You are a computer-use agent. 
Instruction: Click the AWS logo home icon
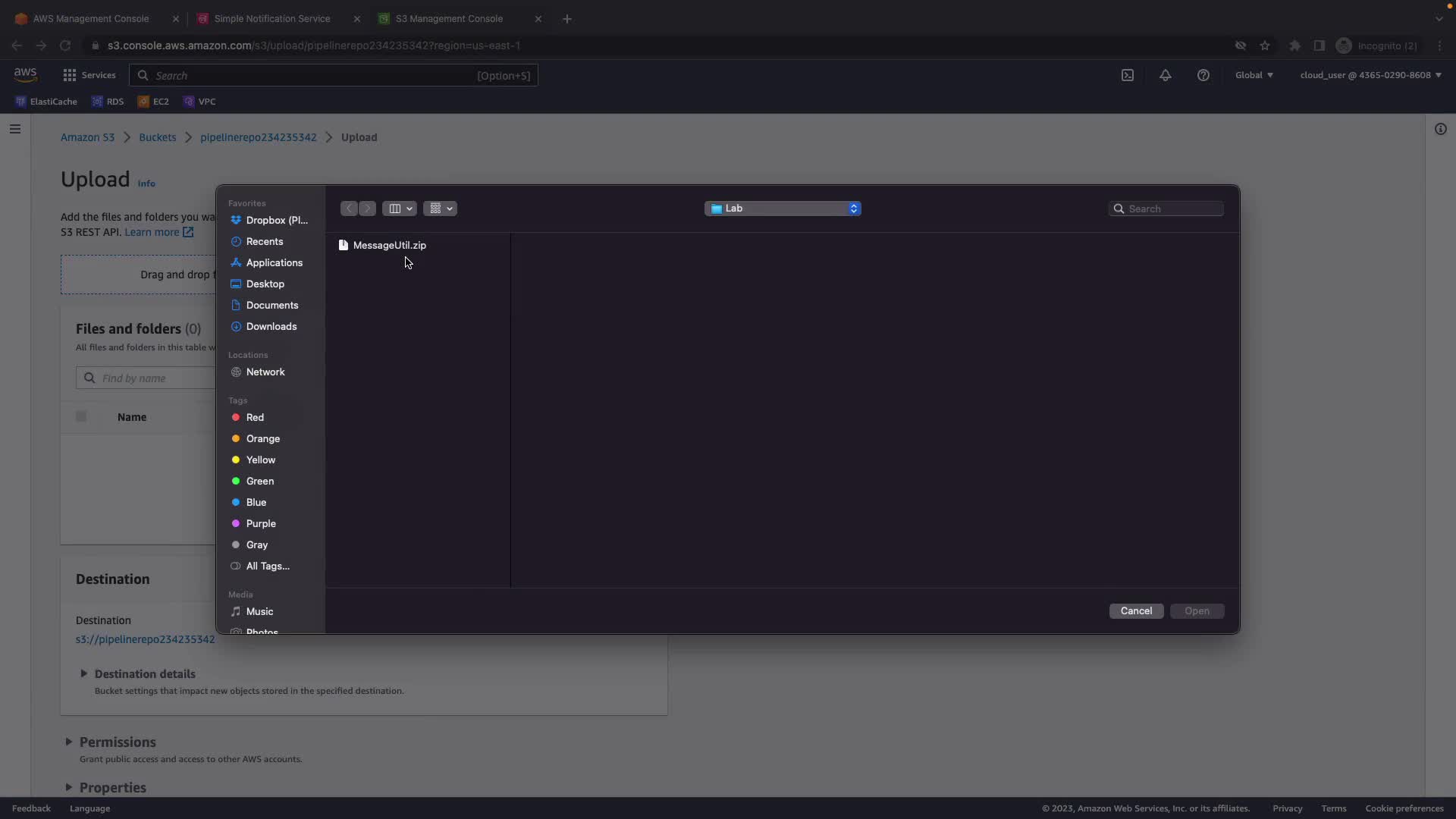(x=25, y=74)
